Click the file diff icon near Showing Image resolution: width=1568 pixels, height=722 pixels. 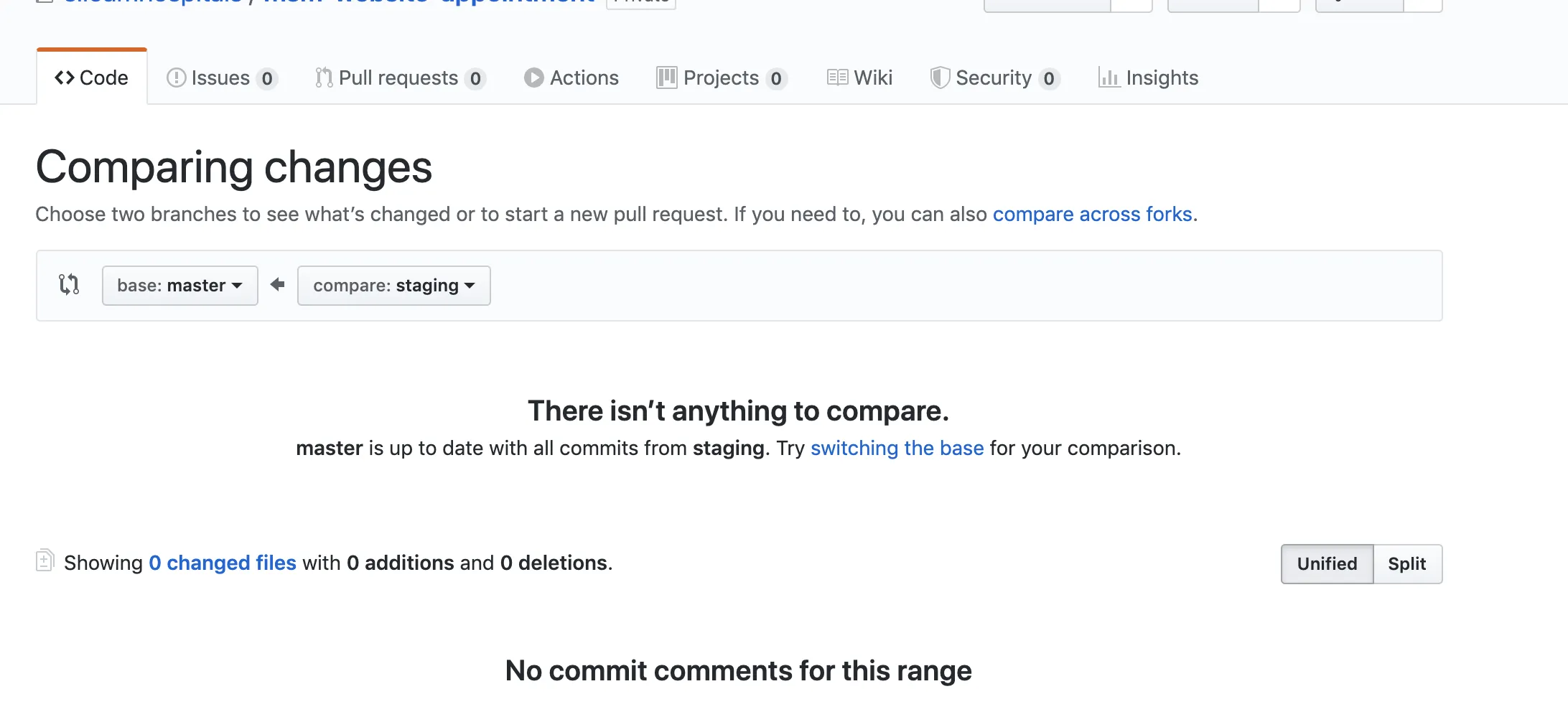pos(45,561)
